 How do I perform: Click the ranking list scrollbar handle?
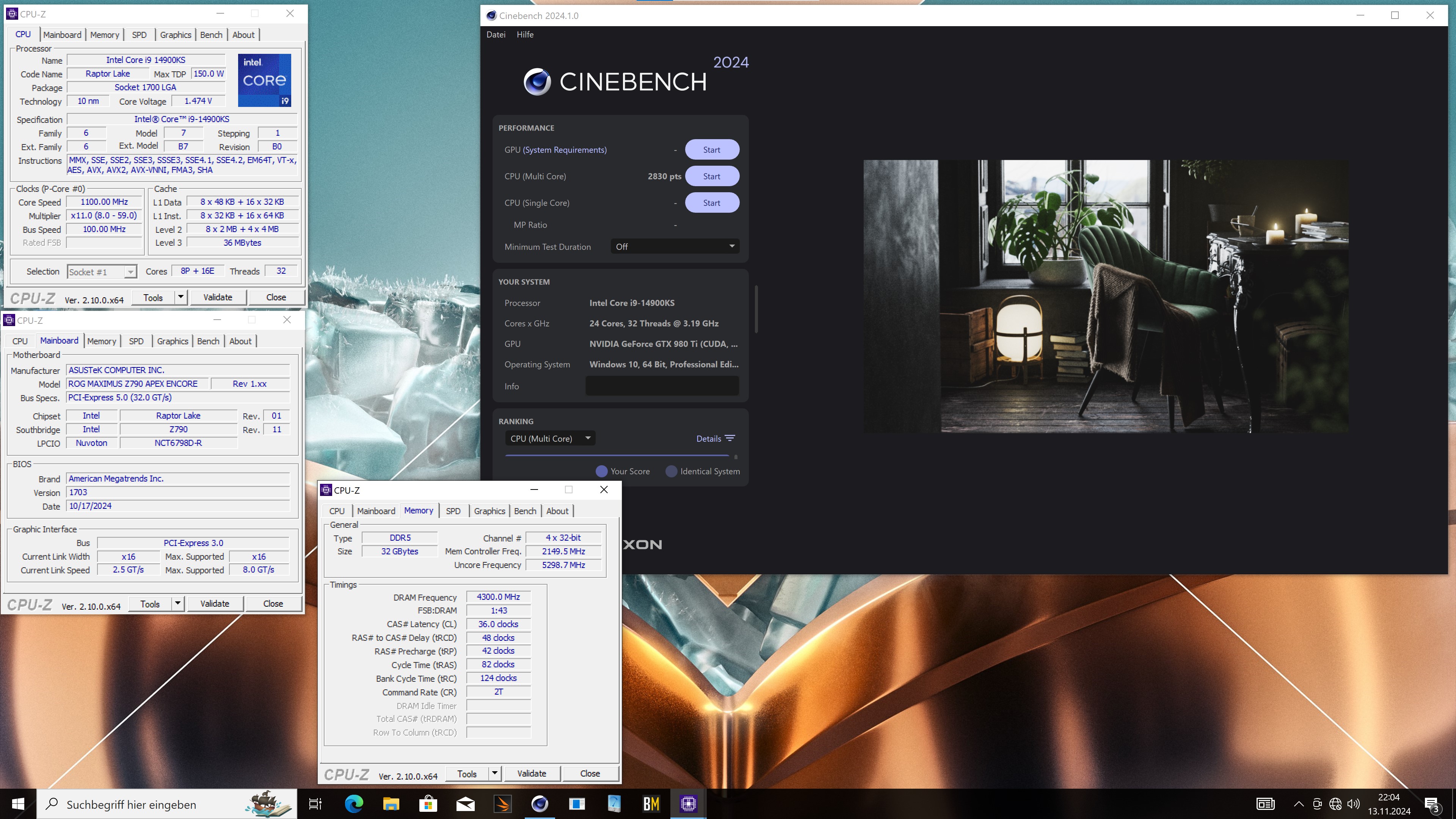735,457
